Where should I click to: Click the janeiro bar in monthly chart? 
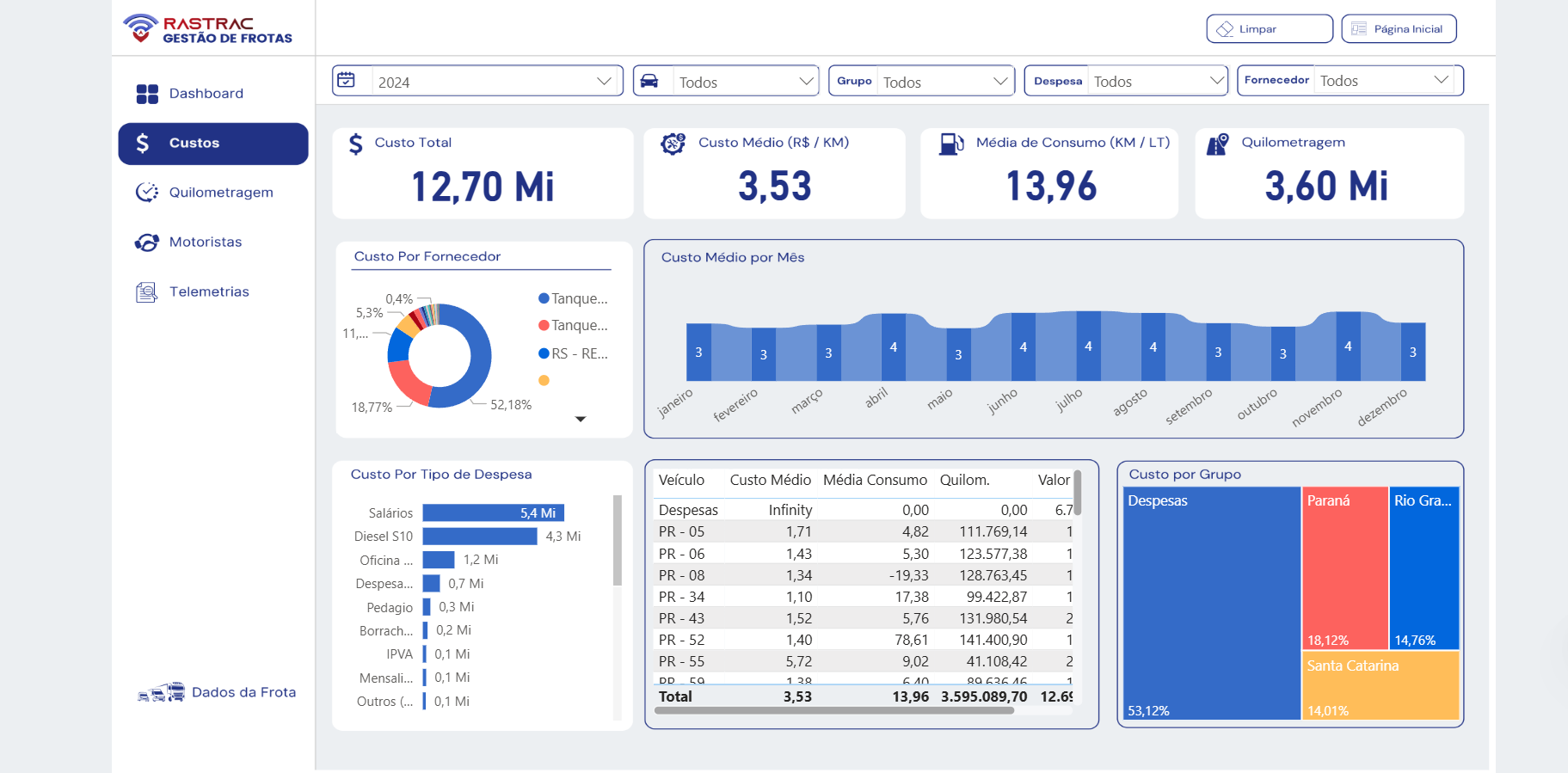coord(698,352)
